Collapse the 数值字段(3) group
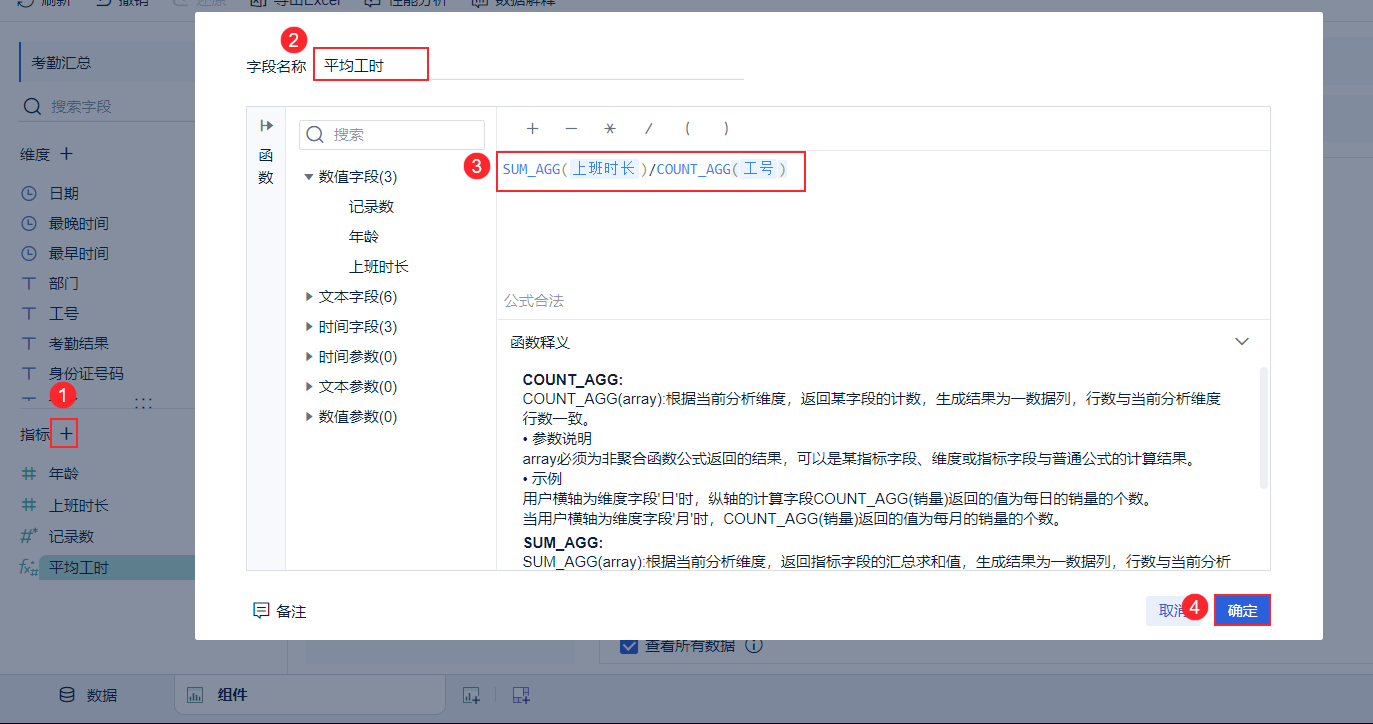 click(x=309, y=177)
